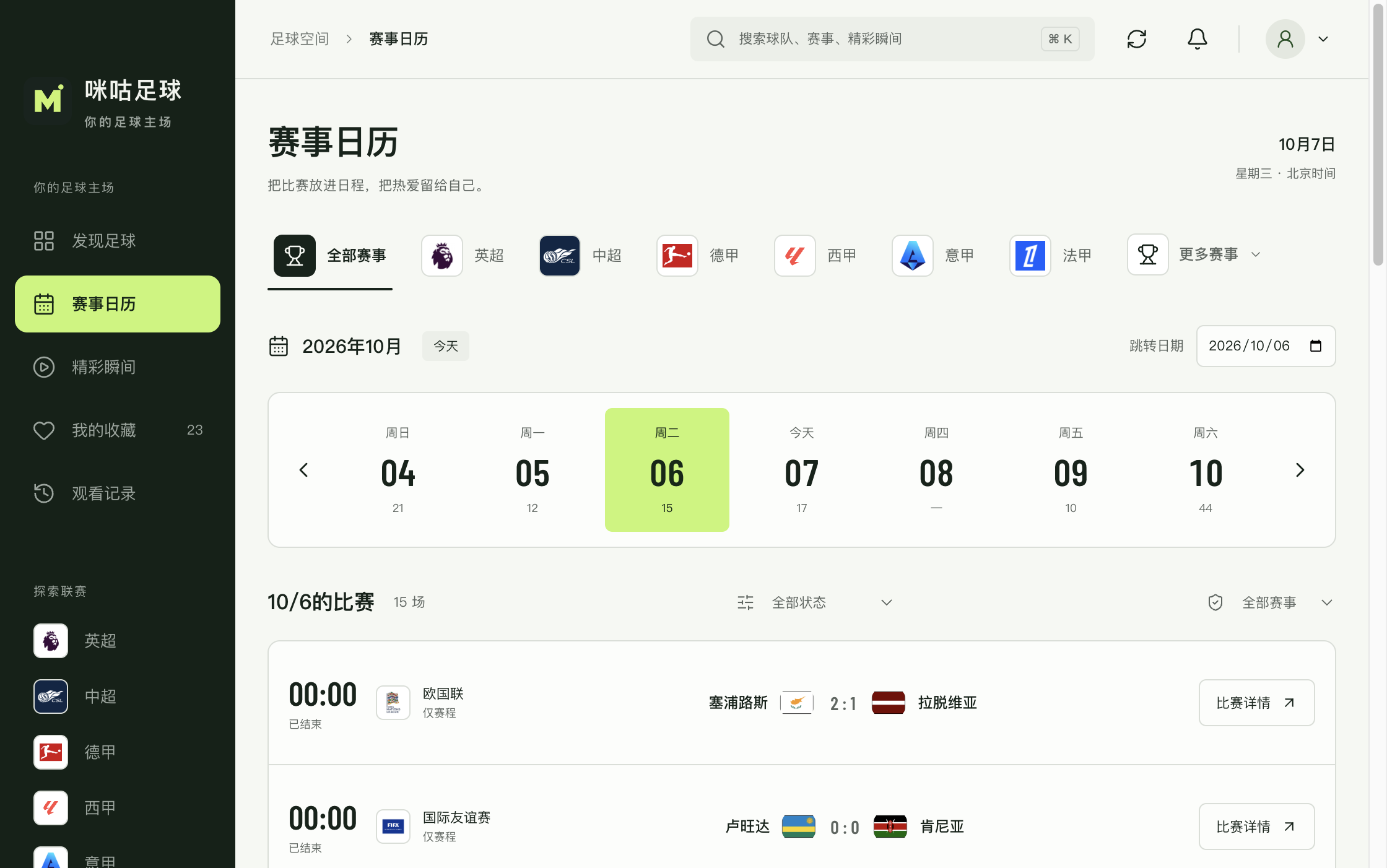Select the 法甲 Ligue 1 tab icon
Image resolution: width=1387 pixels, height=868 pixels.
(1030, 255)
